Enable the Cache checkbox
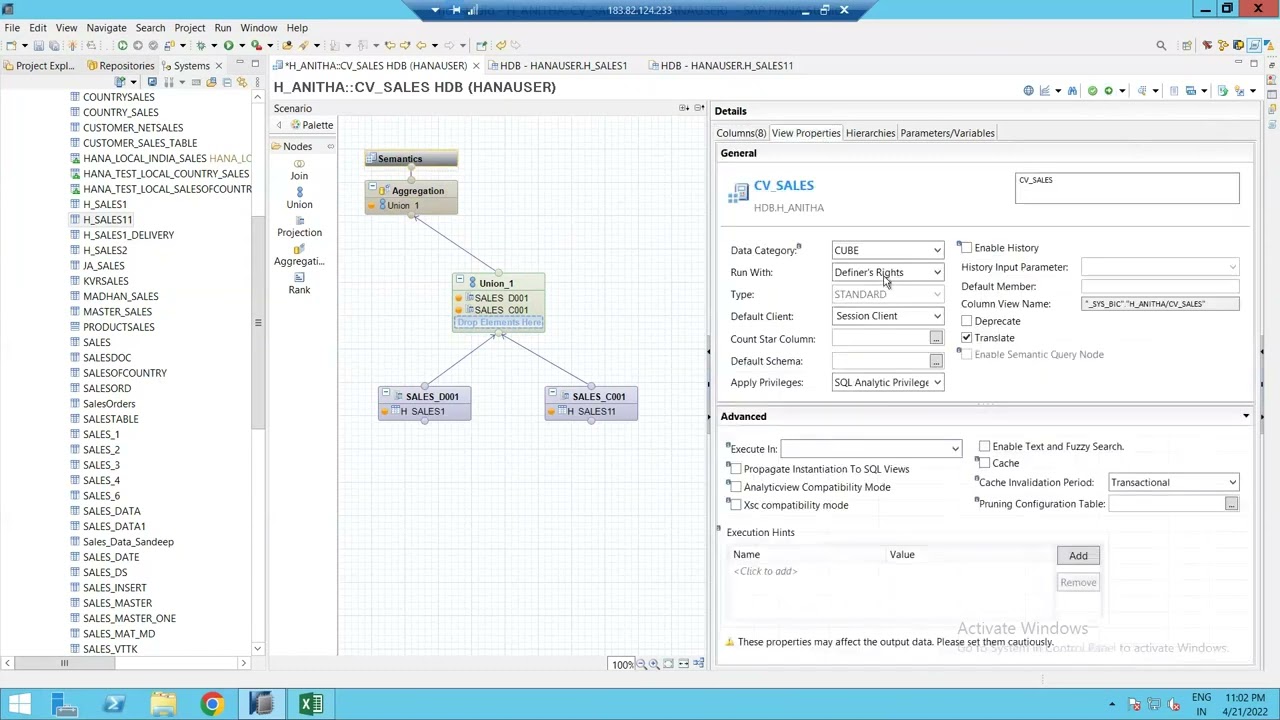This screenshot has width=1280, height=720. click(x=984, y=464)
